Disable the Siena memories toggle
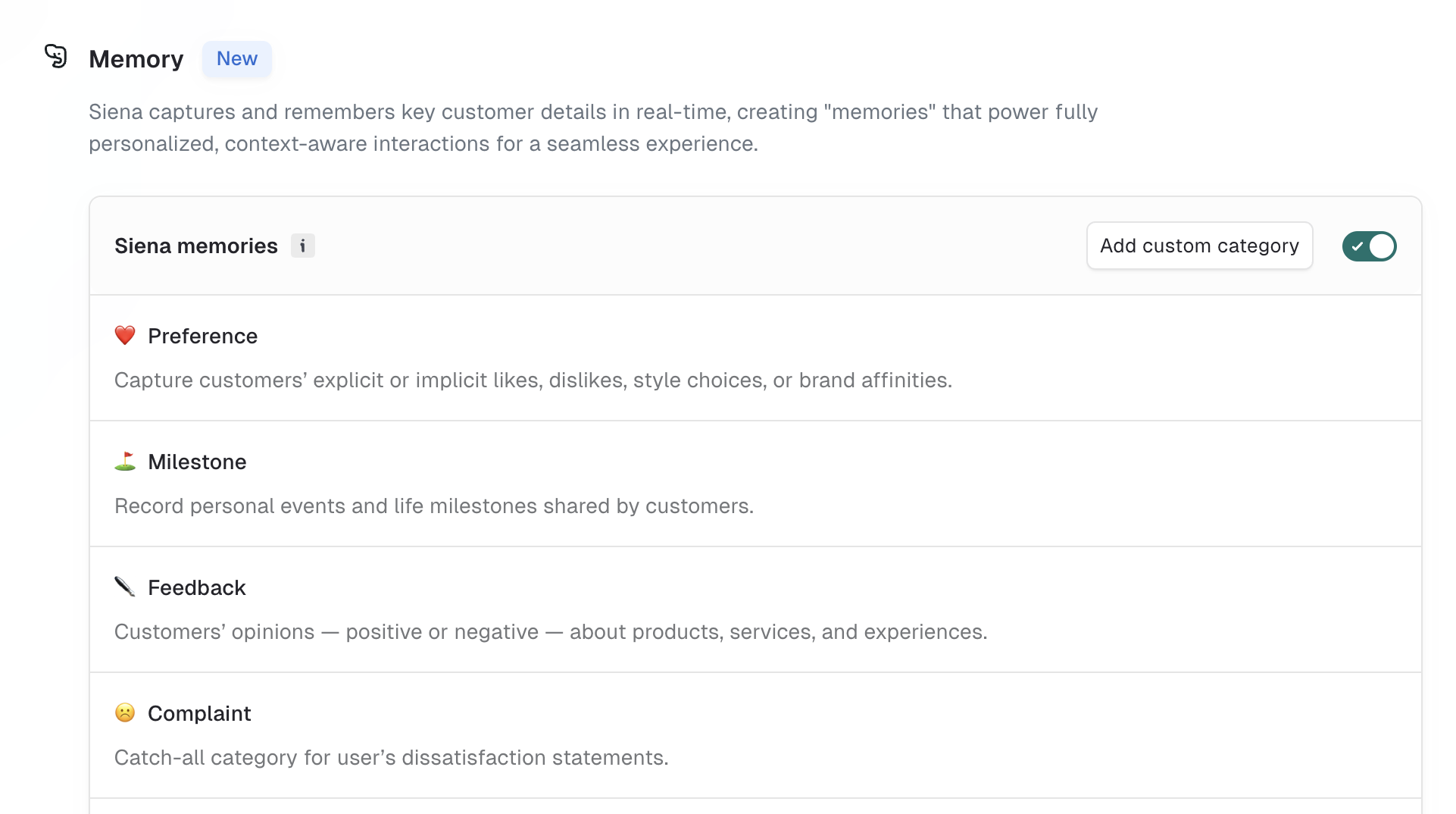The image size is (1456, 814). (1369, 246)
